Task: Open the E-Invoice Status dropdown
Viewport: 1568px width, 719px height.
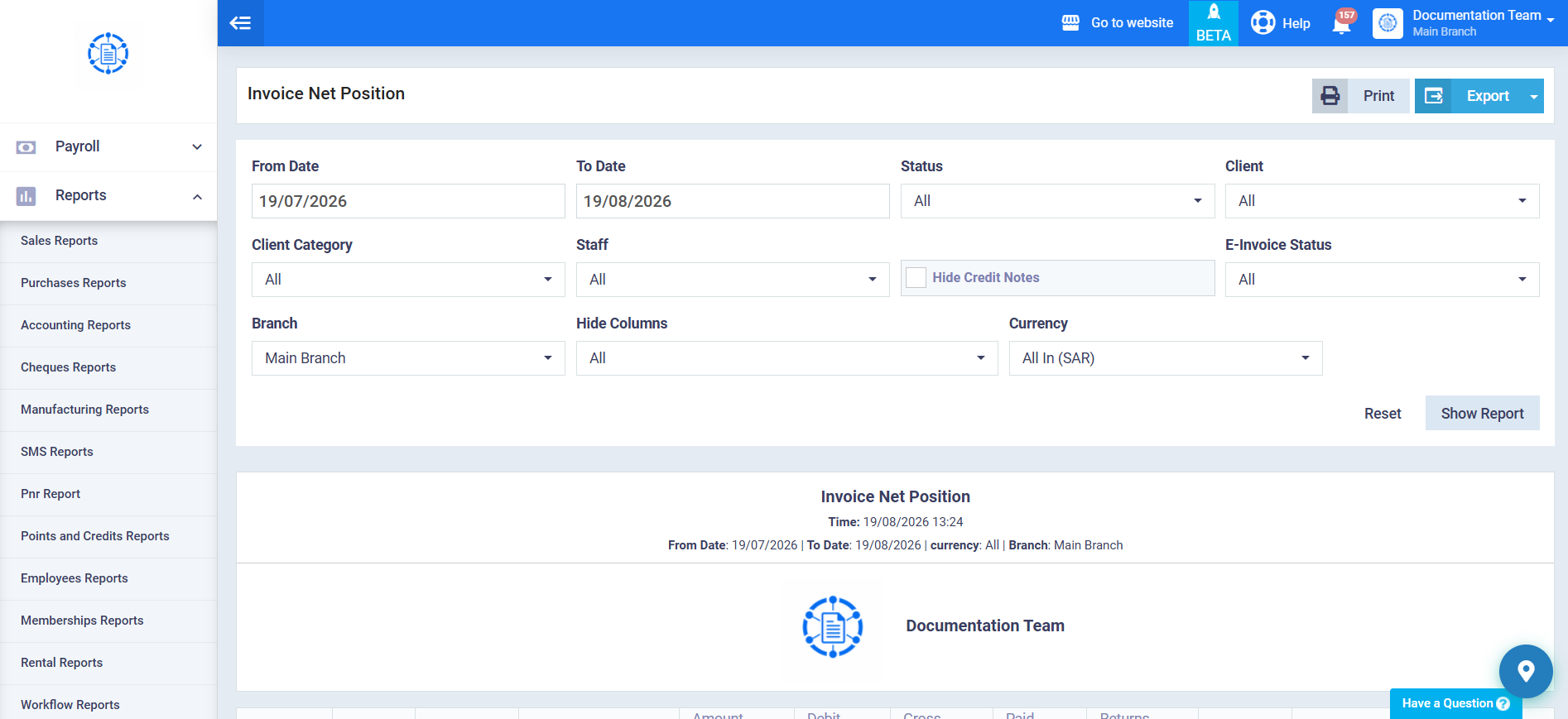Action: tap(1382, 280)
